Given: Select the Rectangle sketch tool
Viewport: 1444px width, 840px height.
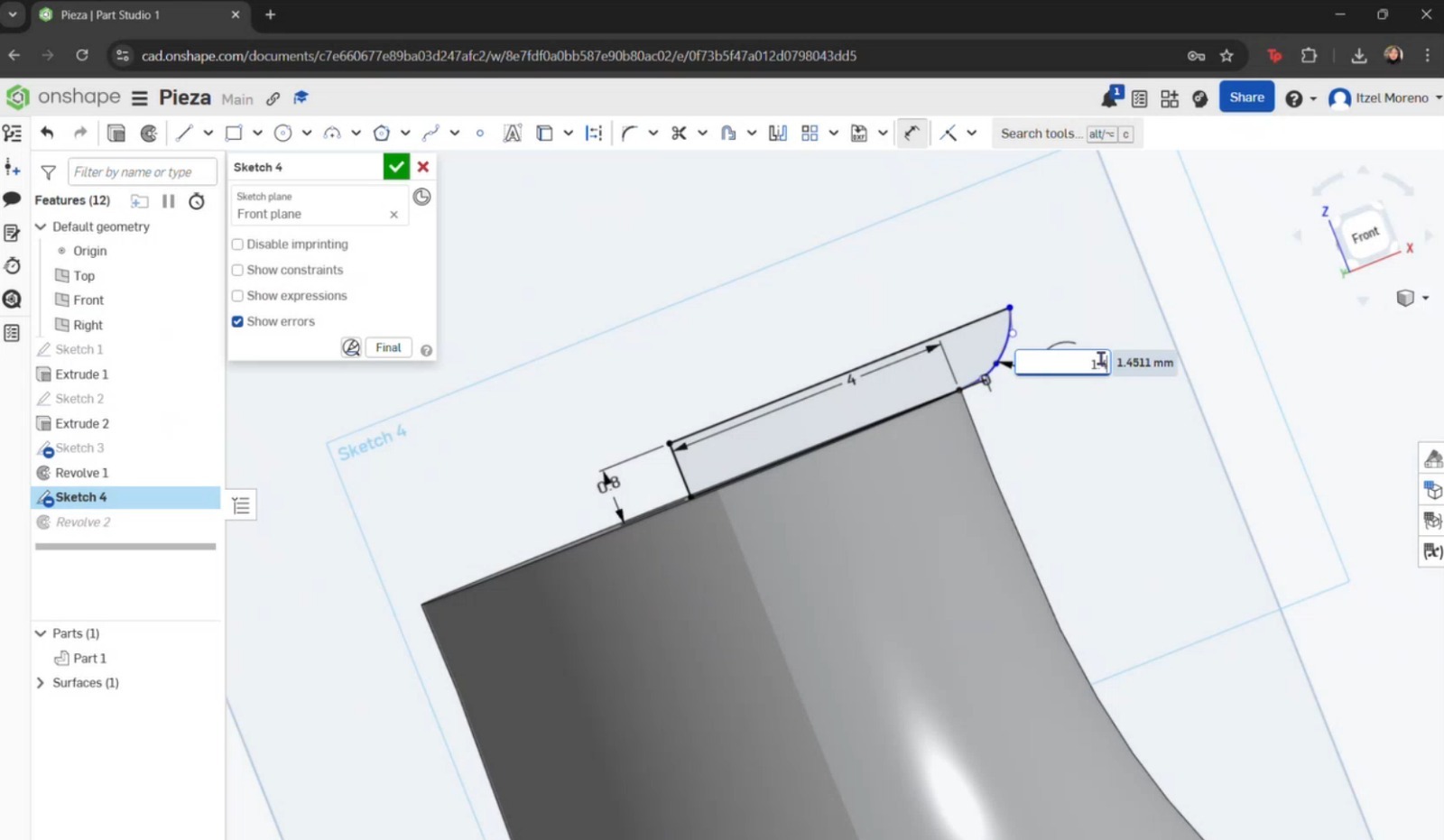Looking at the screenshot, I should click(233, 133).
